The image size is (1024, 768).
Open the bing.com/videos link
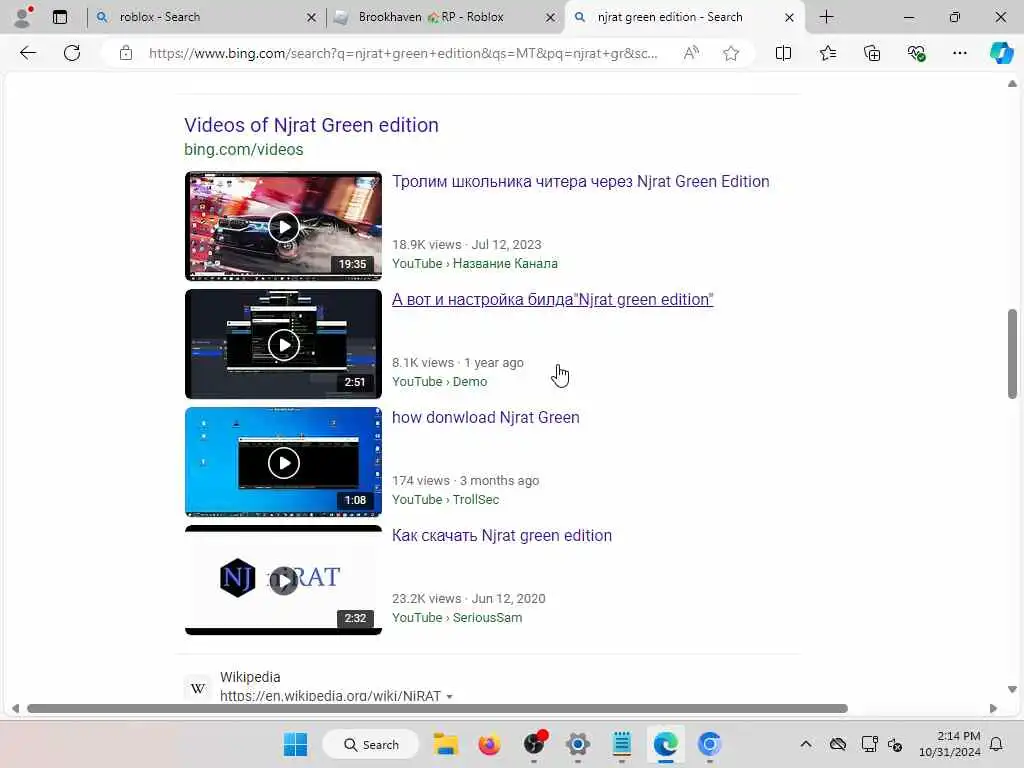pyautogui.click(x=244, y=150)
